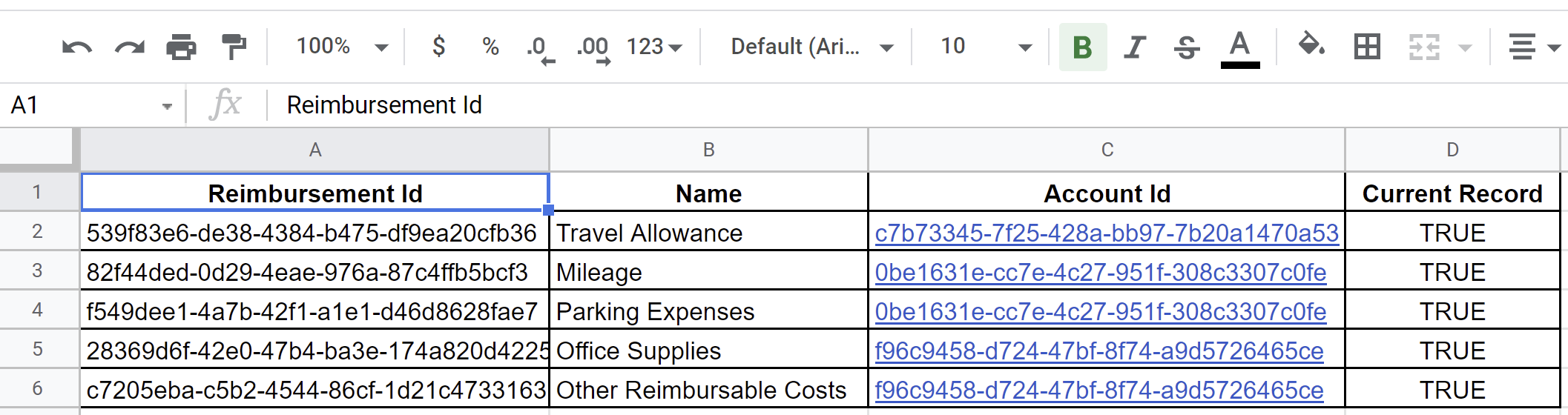Viewport: 1568px width, 415px height.
Task: Click Decrease decimal places icon
Action: [x=540, y=48]
